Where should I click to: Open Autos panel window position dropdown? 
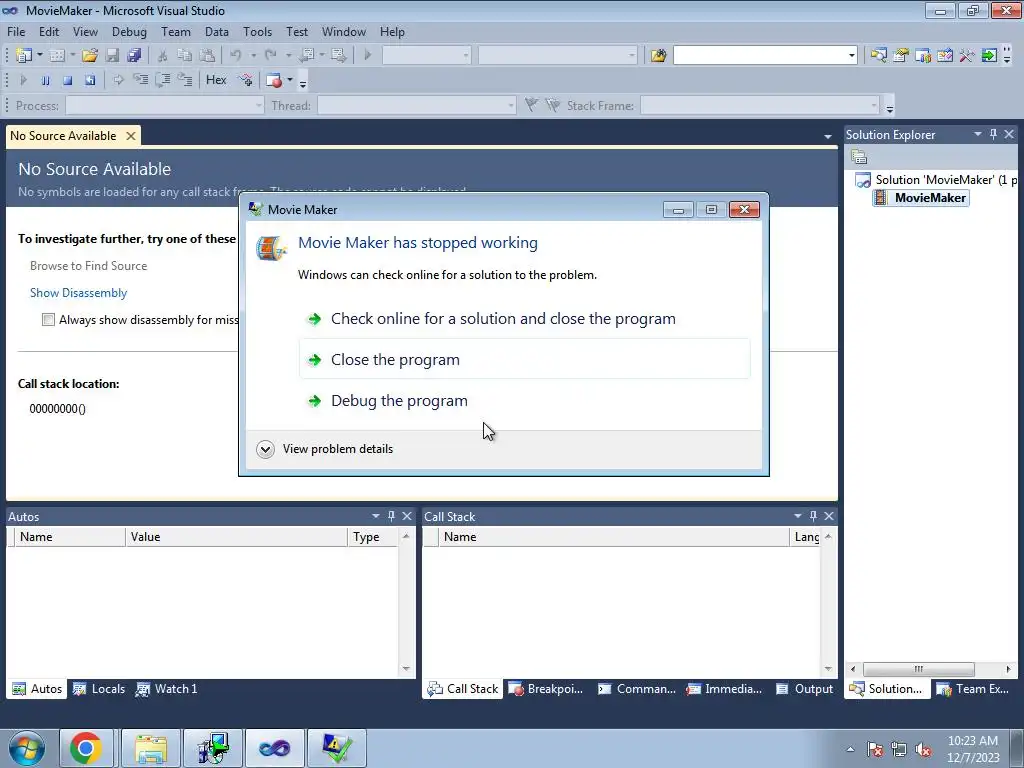click(x=376, y=516)
